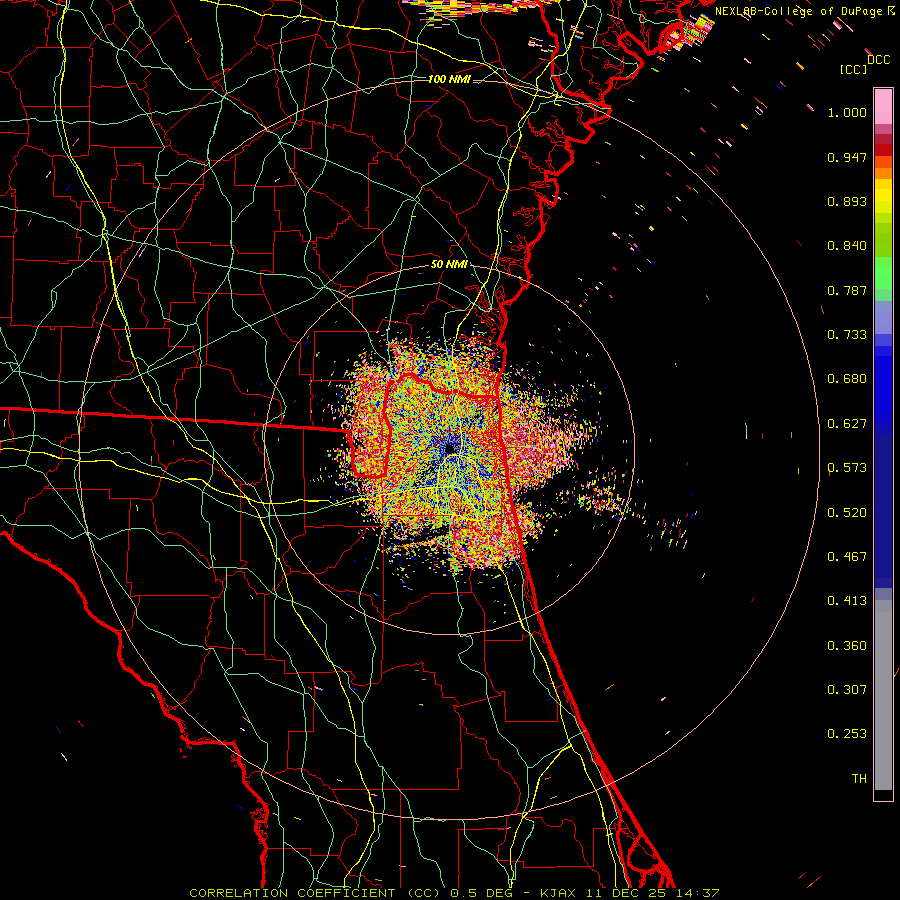Click the 0.360 legend value

click(x=847, y=646)
